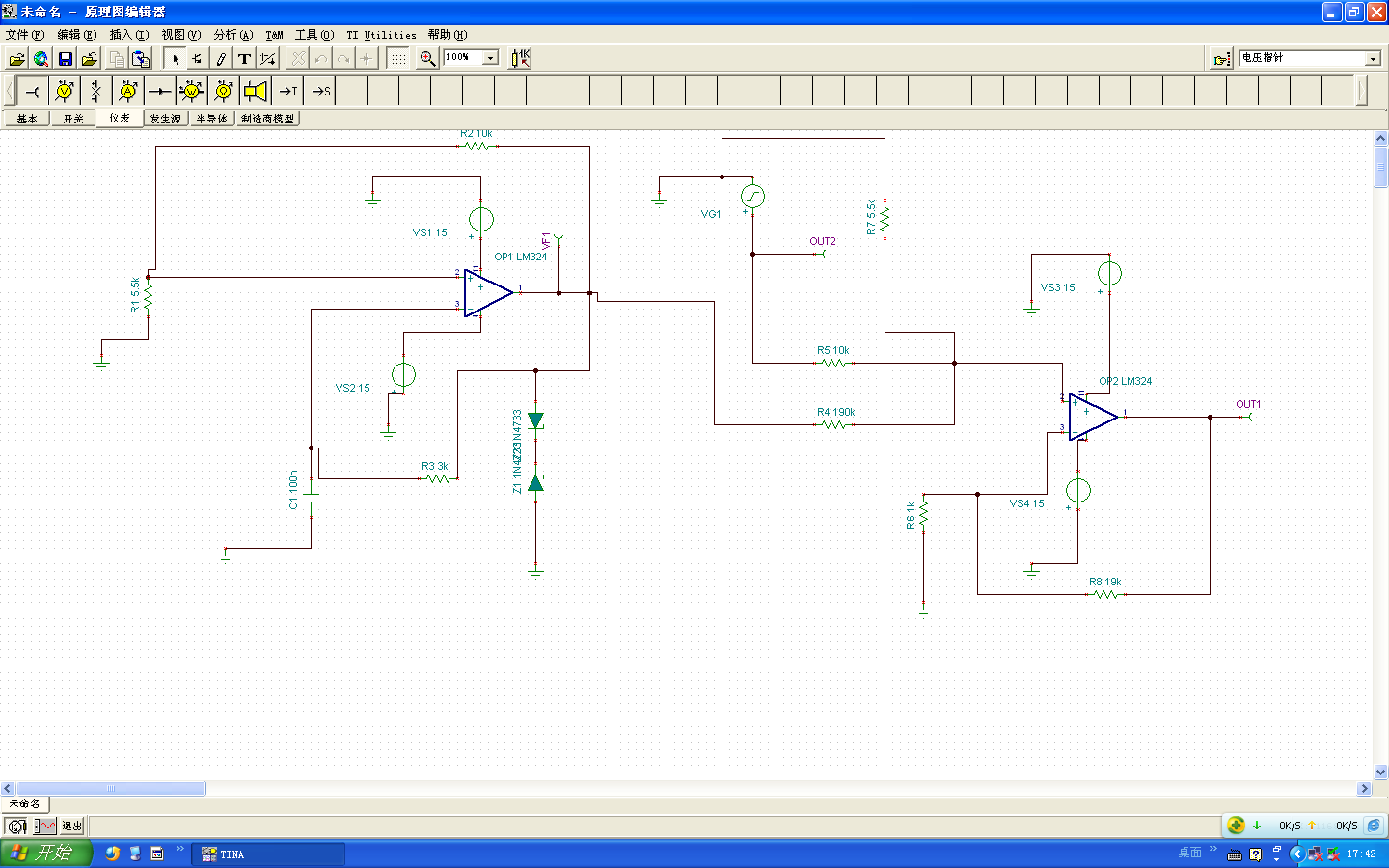Open the 分析(A) menu
The height and width of the screenshot is (868, 1389).
click(x=232, y=35)
